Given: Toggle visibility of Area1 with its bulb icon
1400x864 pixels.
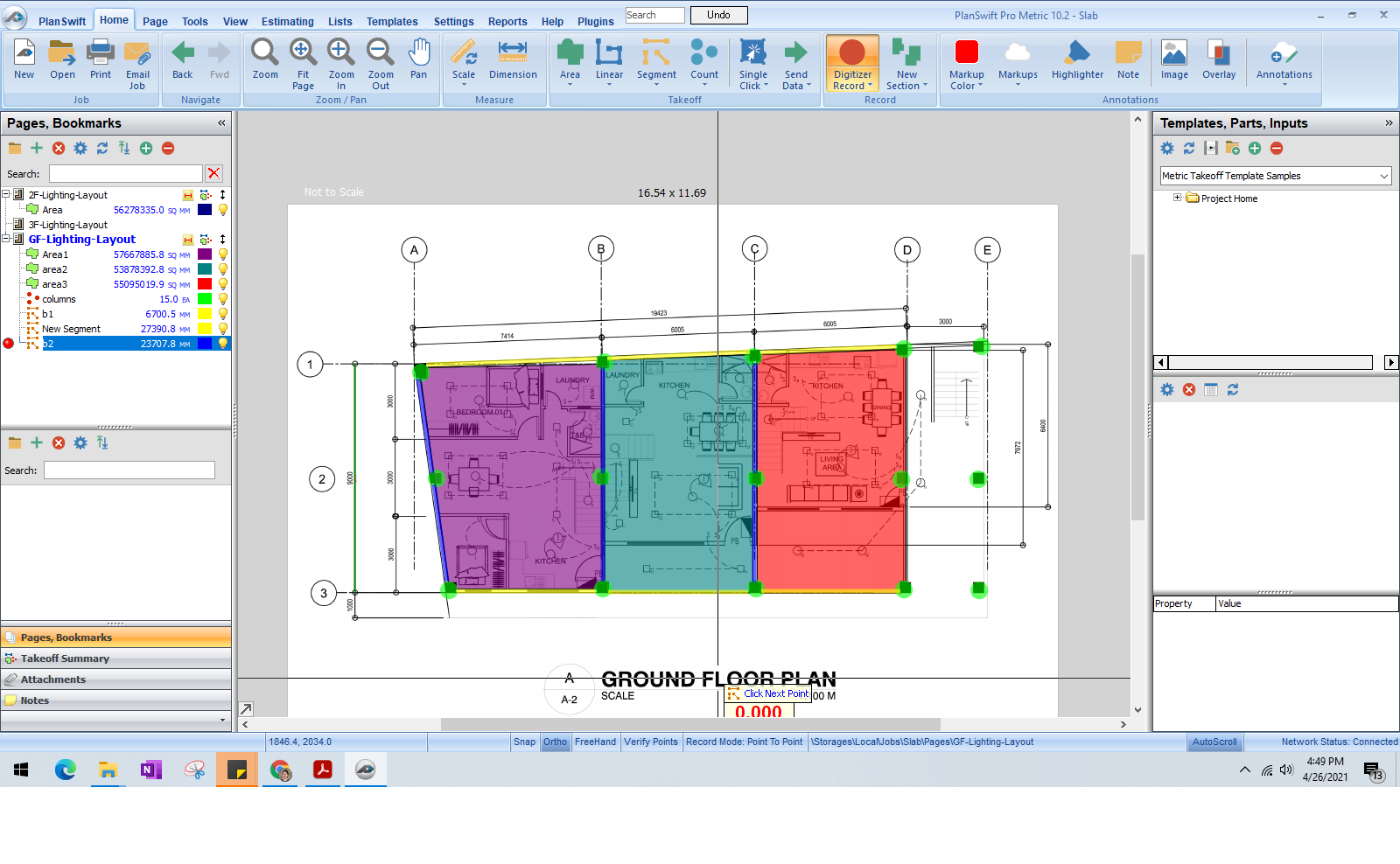Looking at the screenshot, I should click(225, 254).
